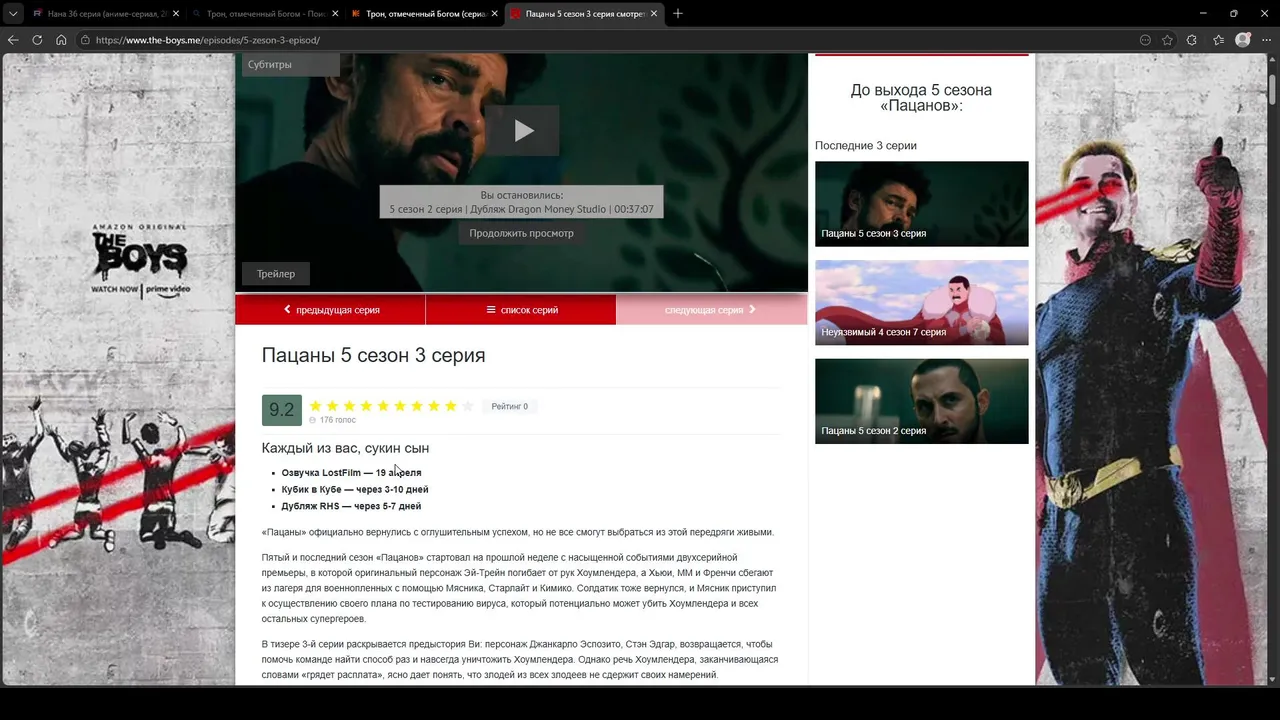Go to 'предыдущая серия' previous episode

331,310
